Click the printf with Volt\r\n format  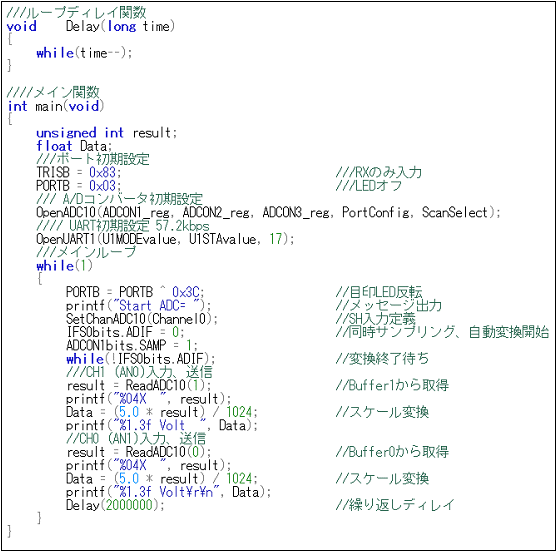click(x=168, y=492)
